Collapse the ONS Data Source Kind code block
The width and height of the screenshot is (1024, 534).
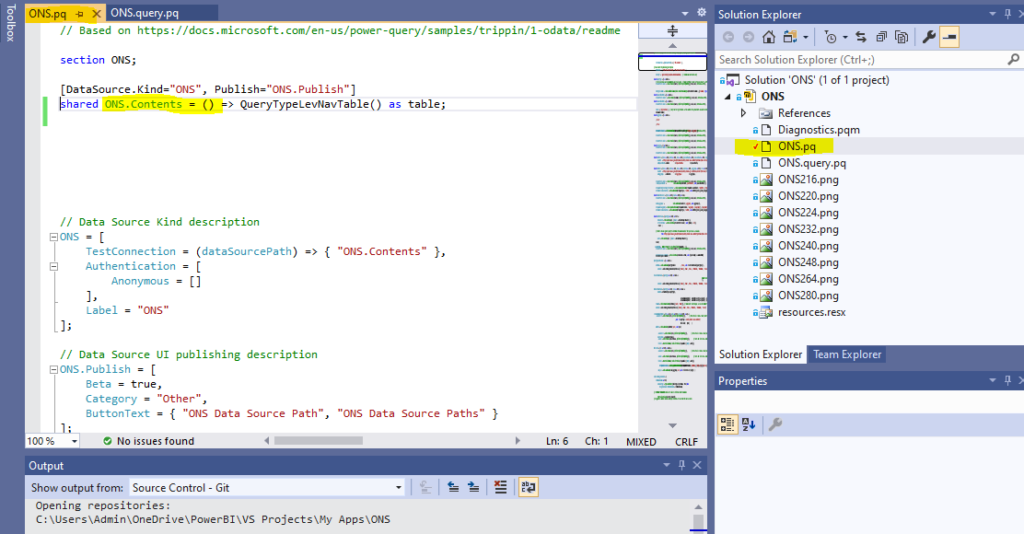[x=51, y=237]
